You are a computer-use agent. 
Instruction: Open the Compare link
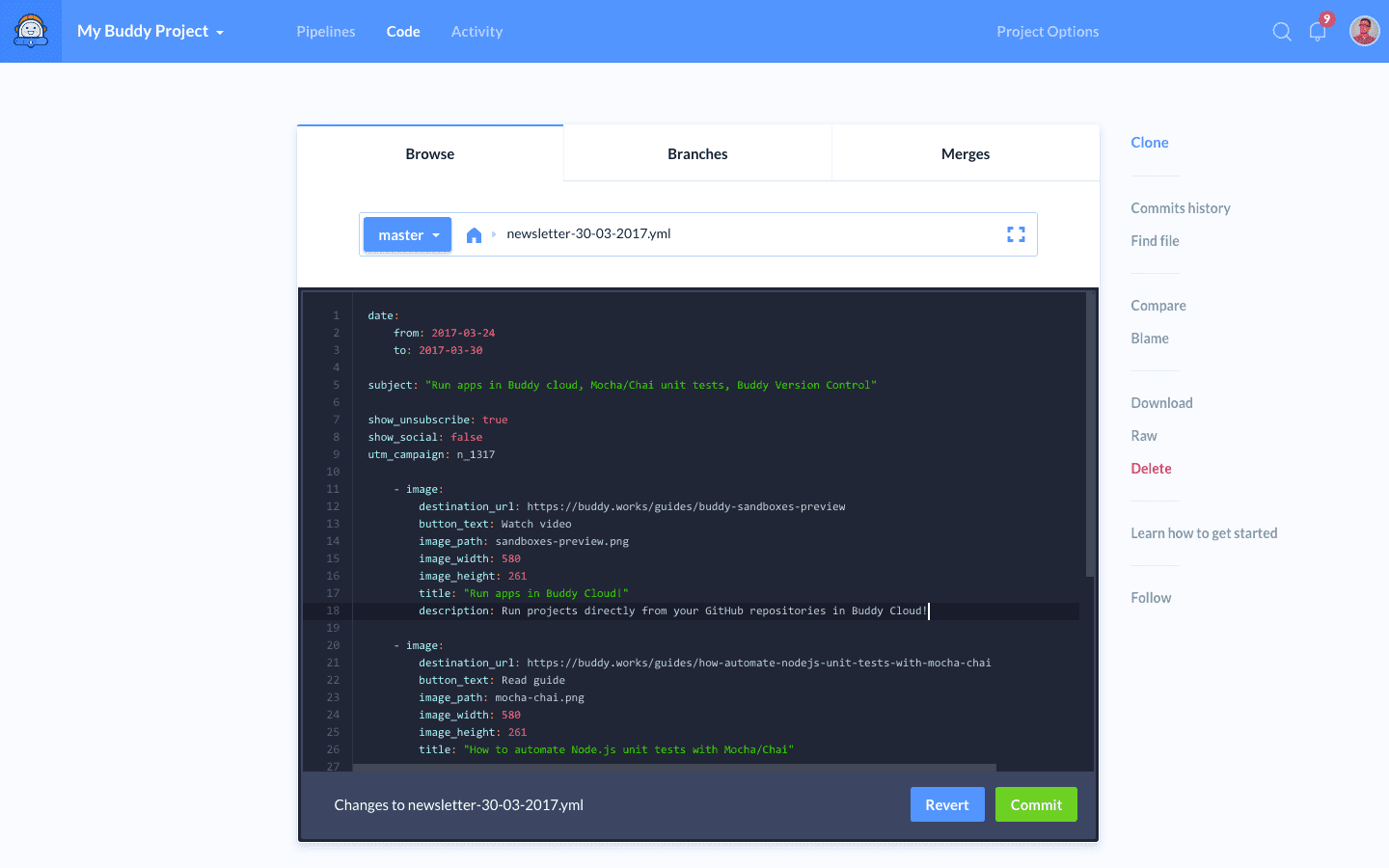point(1158,306)
